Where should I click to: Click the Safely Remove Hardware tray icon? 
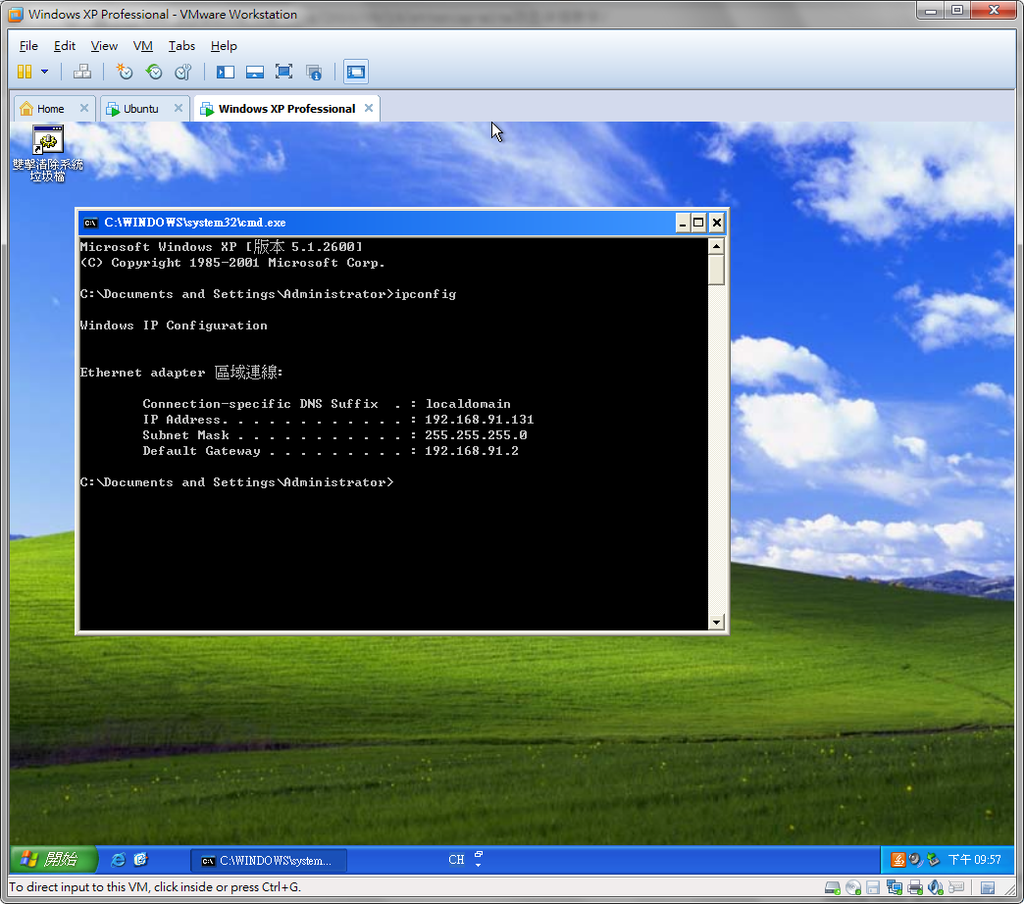934,860
